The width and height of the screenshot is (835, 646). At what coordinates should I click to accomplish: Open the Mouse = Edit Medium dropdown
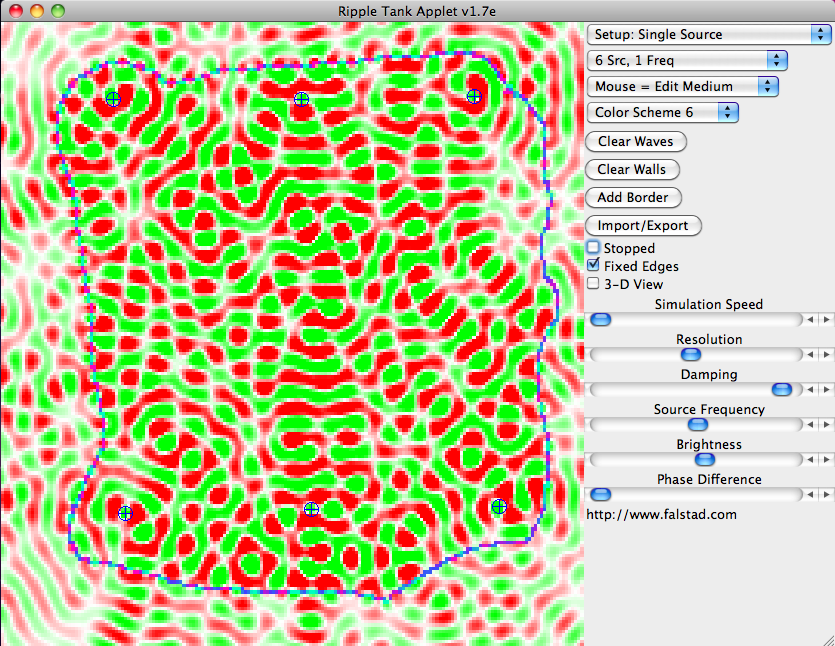click(x=683, y=86)
